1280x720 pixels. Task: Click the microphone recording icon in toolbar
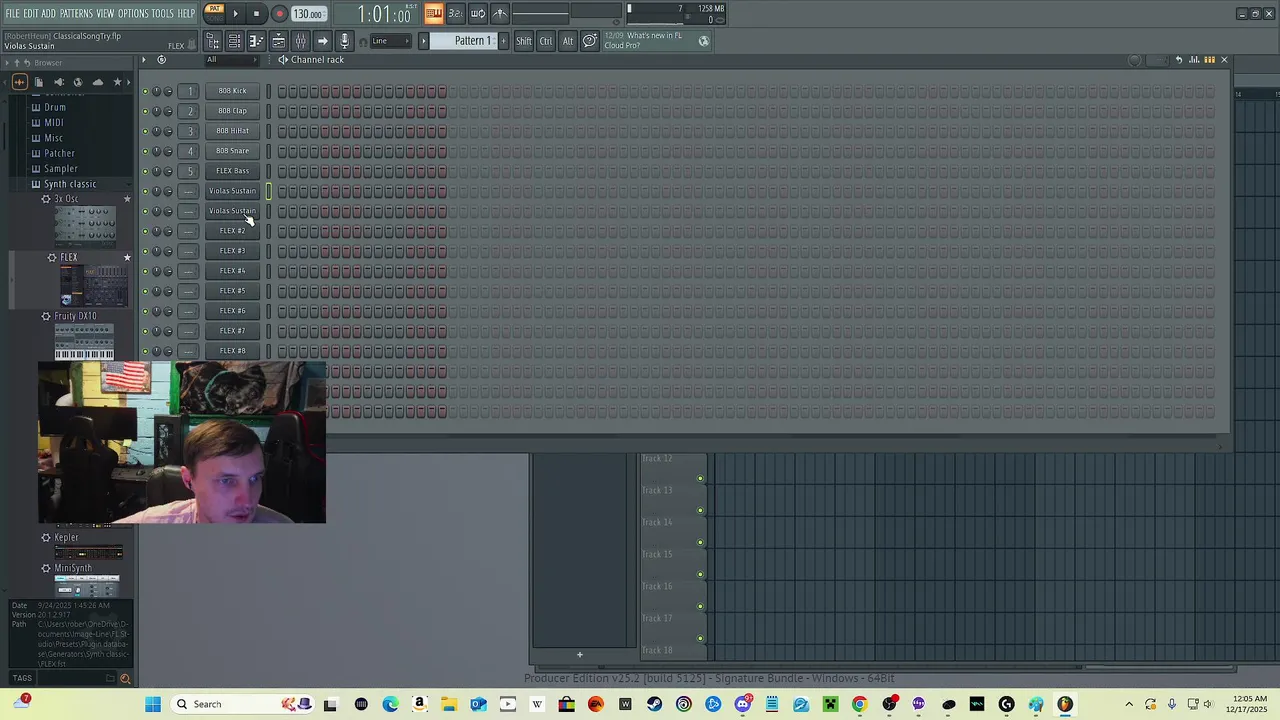point(344,41)
